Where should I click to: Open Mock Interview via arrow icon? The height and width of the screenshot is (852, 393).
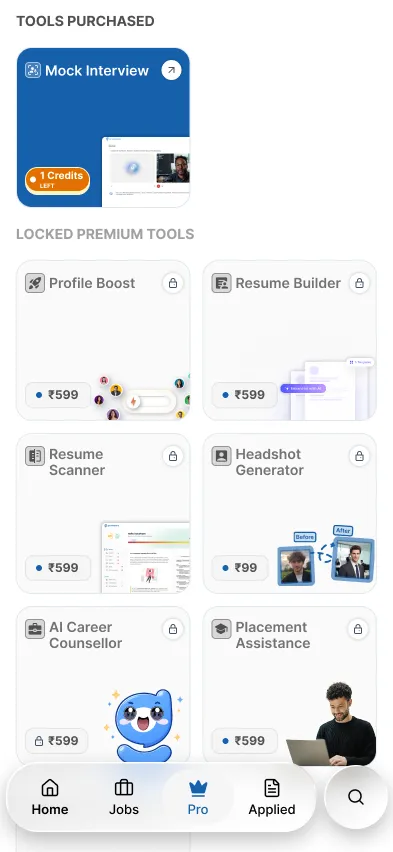171,70
